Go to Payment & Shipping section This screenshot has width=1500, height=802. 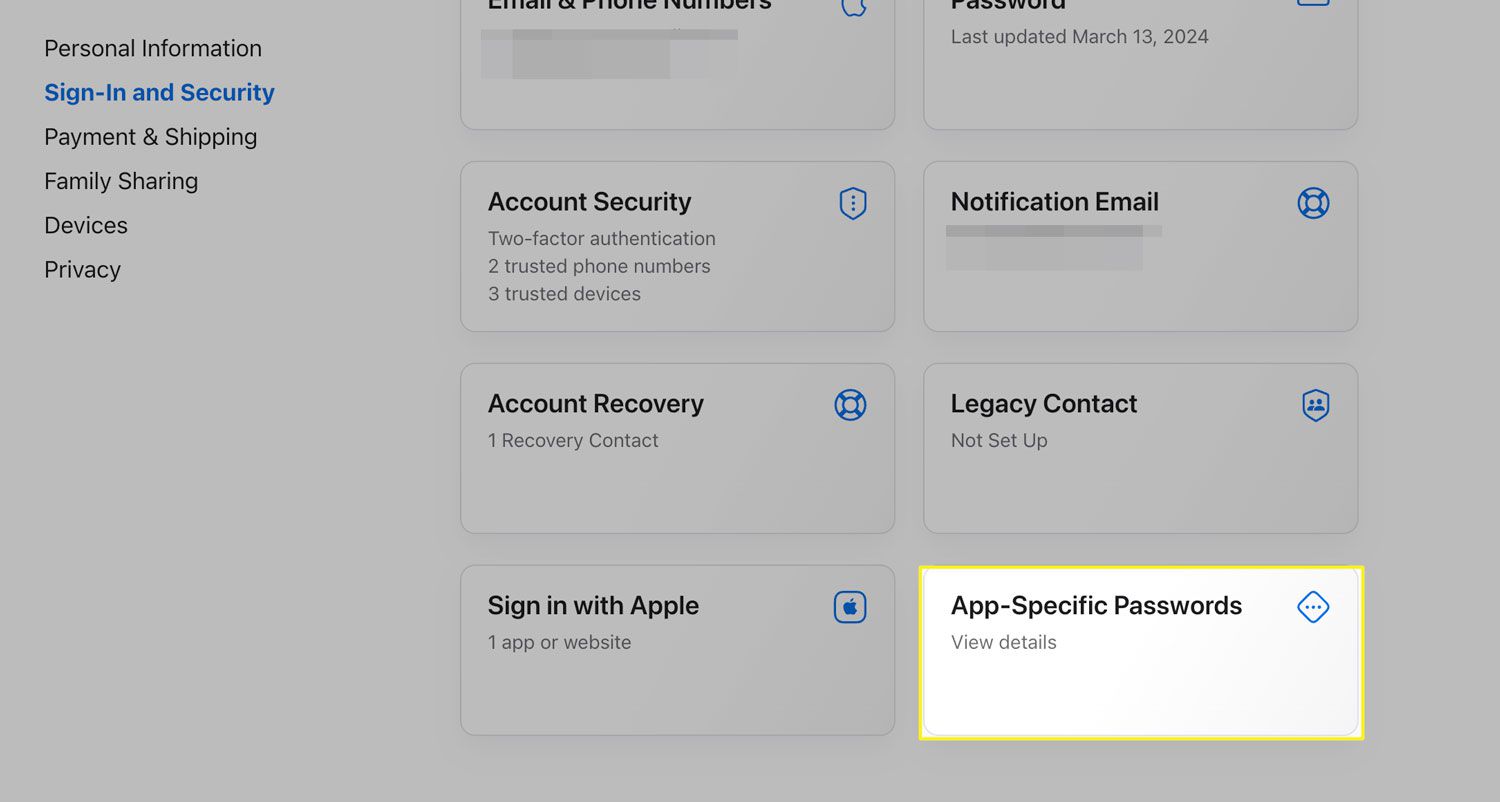pyautogui.click(x=150, y=137)
